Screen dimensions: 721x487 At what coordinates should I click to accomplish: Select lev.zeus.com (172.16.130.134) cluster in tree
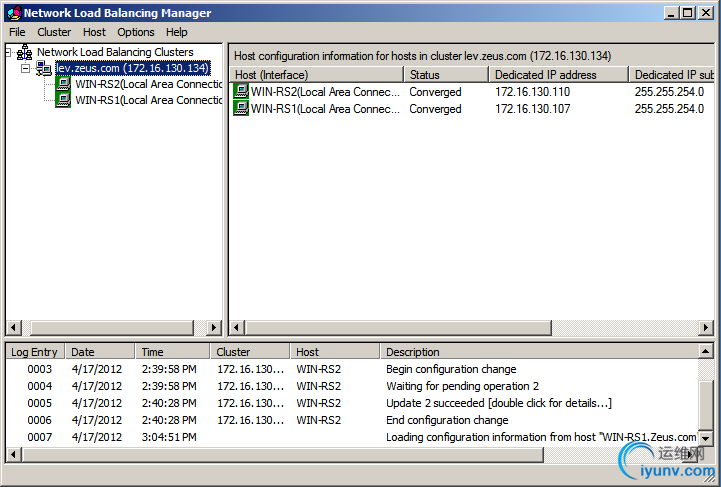(132, 68)
